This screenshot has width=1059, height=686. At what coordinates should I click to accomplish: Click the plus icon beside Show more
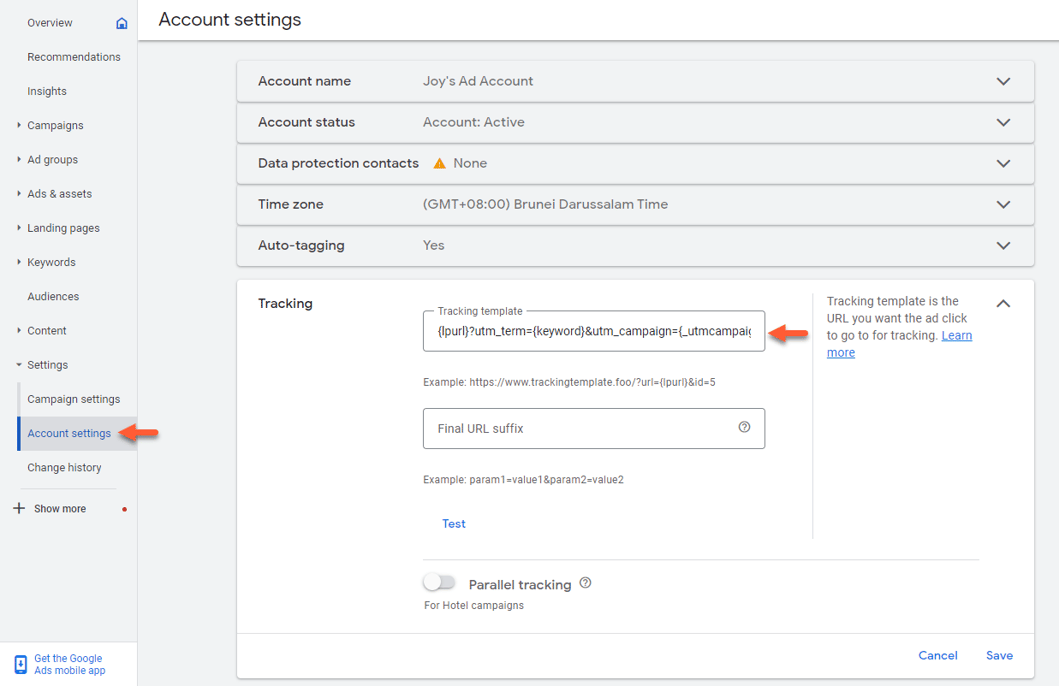tap(17, 508)
